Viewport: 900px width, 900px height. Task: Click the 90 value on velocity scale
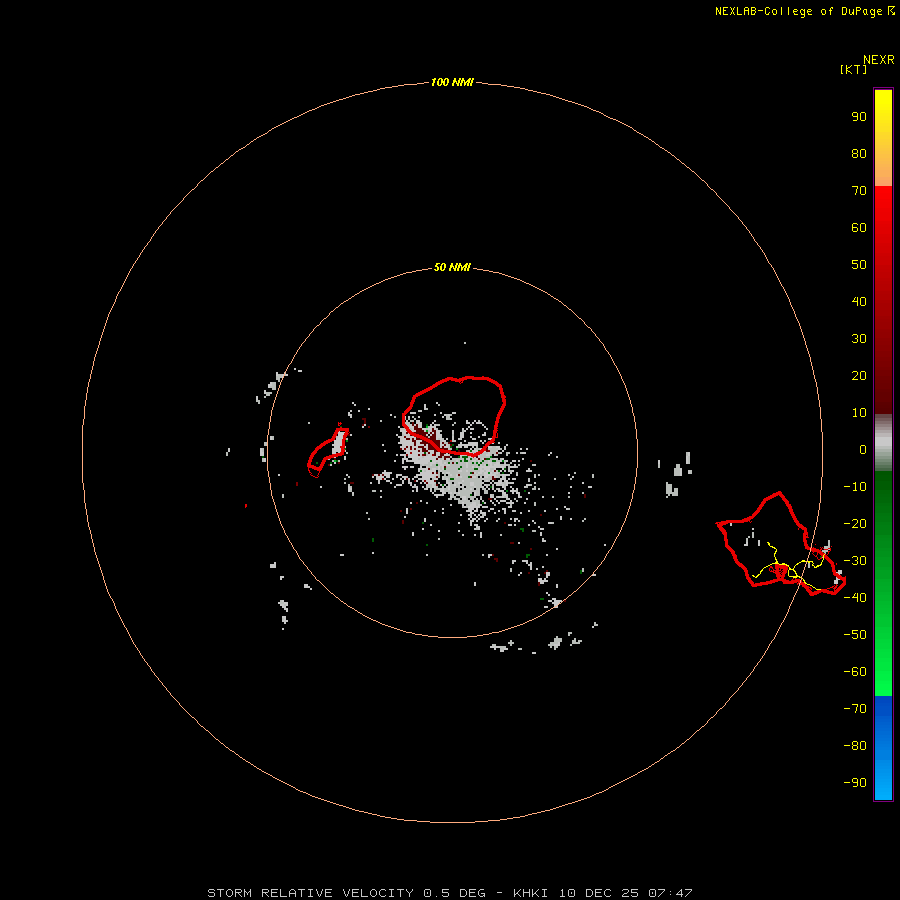pyautogui.click(x=859, y=117)
